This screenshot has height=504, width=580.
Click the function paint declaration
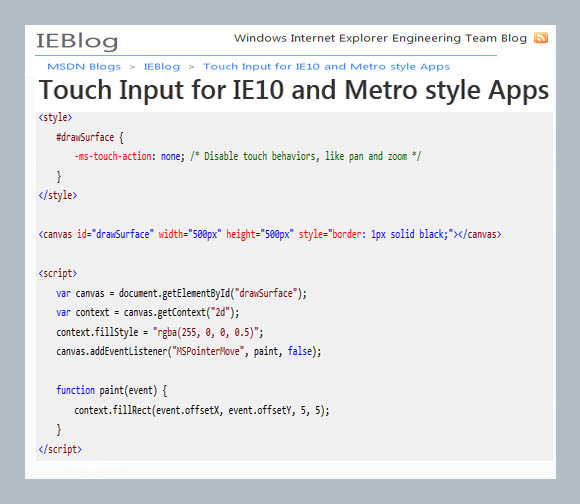point(112,390)
